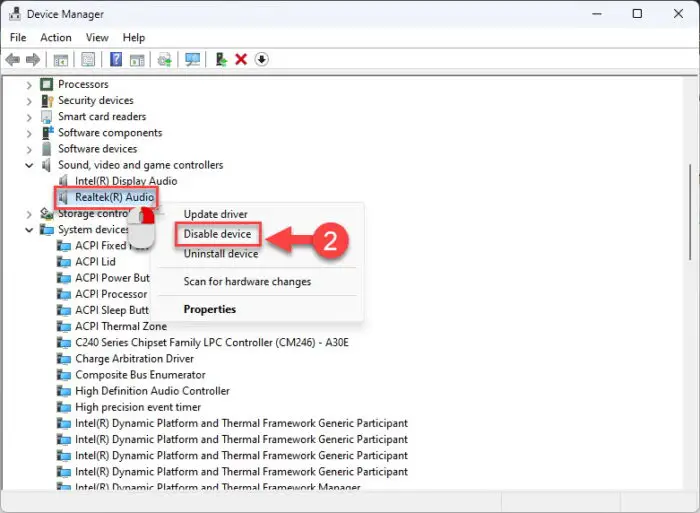Select High Definition Audio Controller

click(x=152, y=391)
